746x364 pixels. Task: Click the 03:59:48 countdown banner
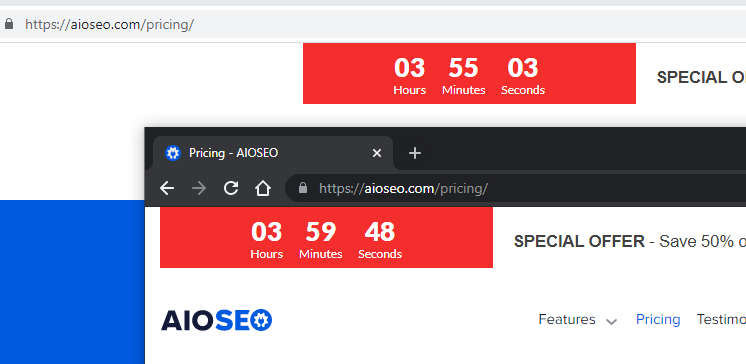(326, 237)
